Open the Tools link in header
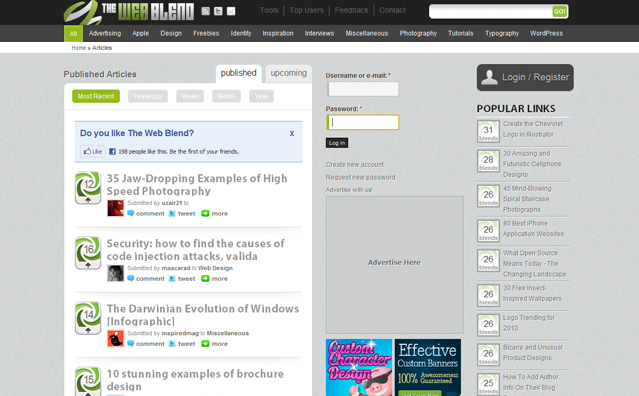The image size is (639, 396). [269, 10]
